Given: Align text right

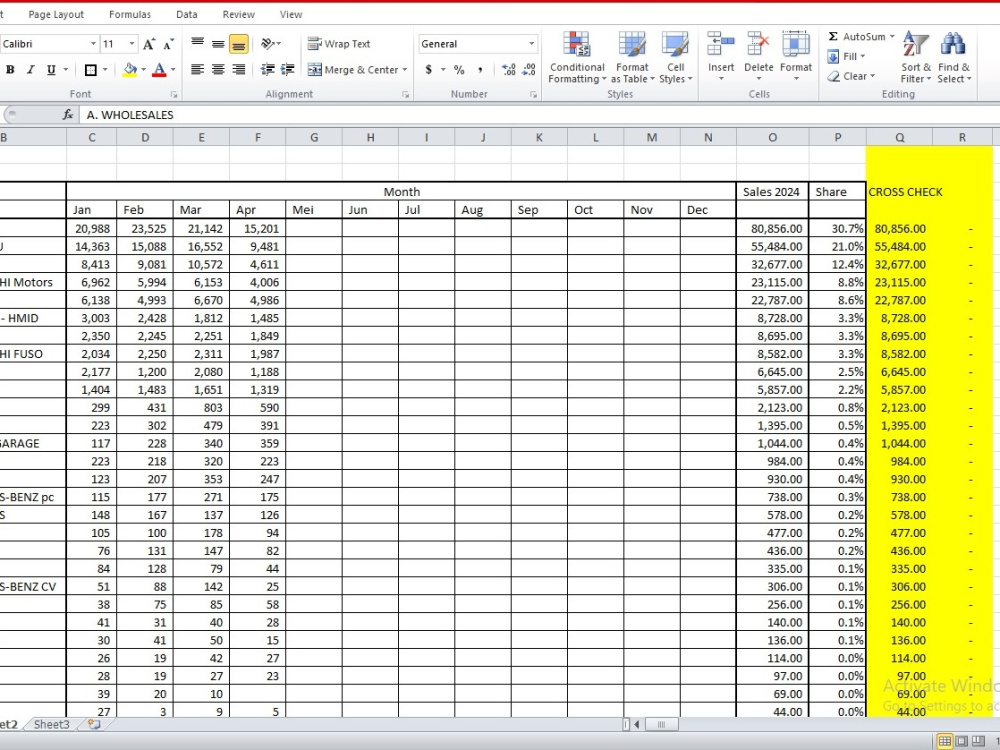Looking at the screenshot, I should coord(239,70).
